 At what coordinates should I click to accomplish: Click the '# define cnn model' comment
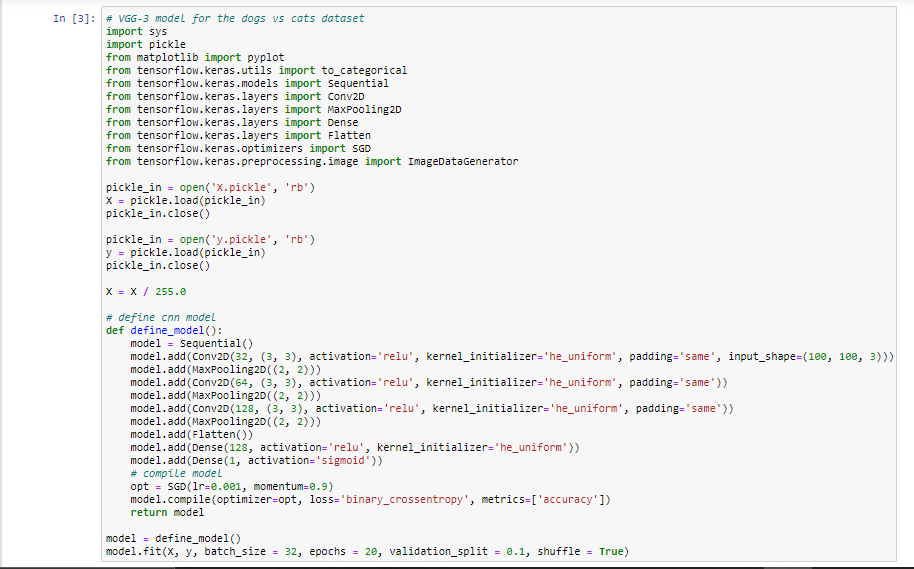pyautogui.click(x=161, y=317)
